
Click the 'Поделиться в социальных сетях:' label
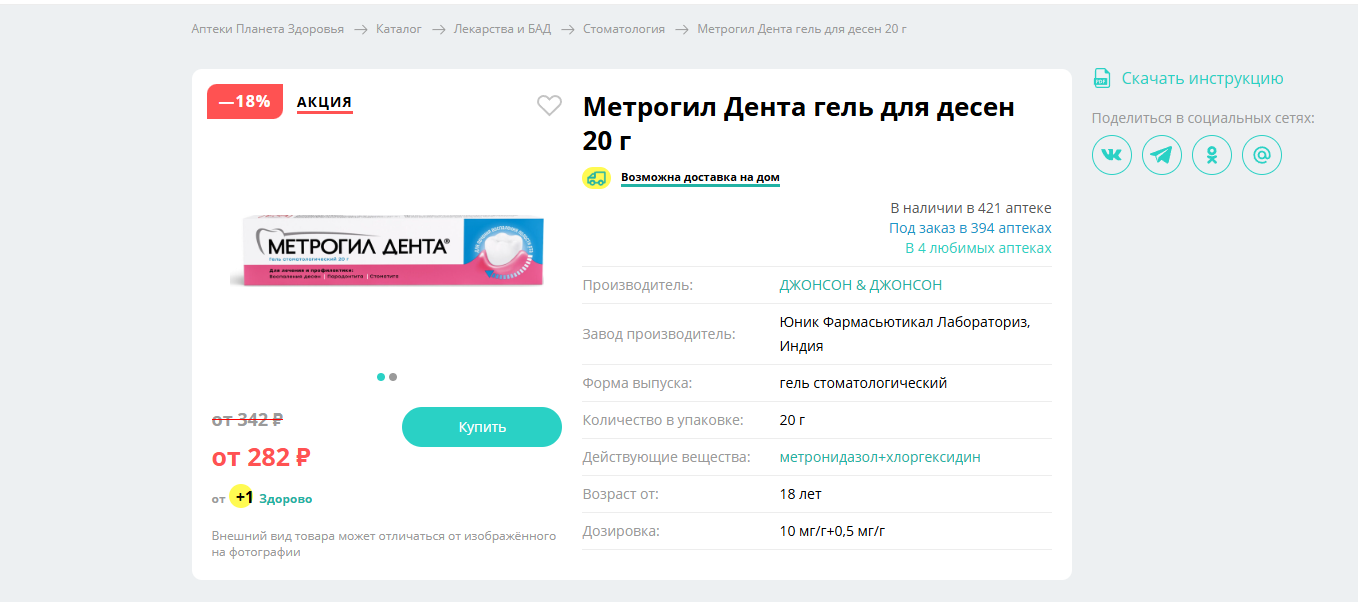pos(1203,118)
